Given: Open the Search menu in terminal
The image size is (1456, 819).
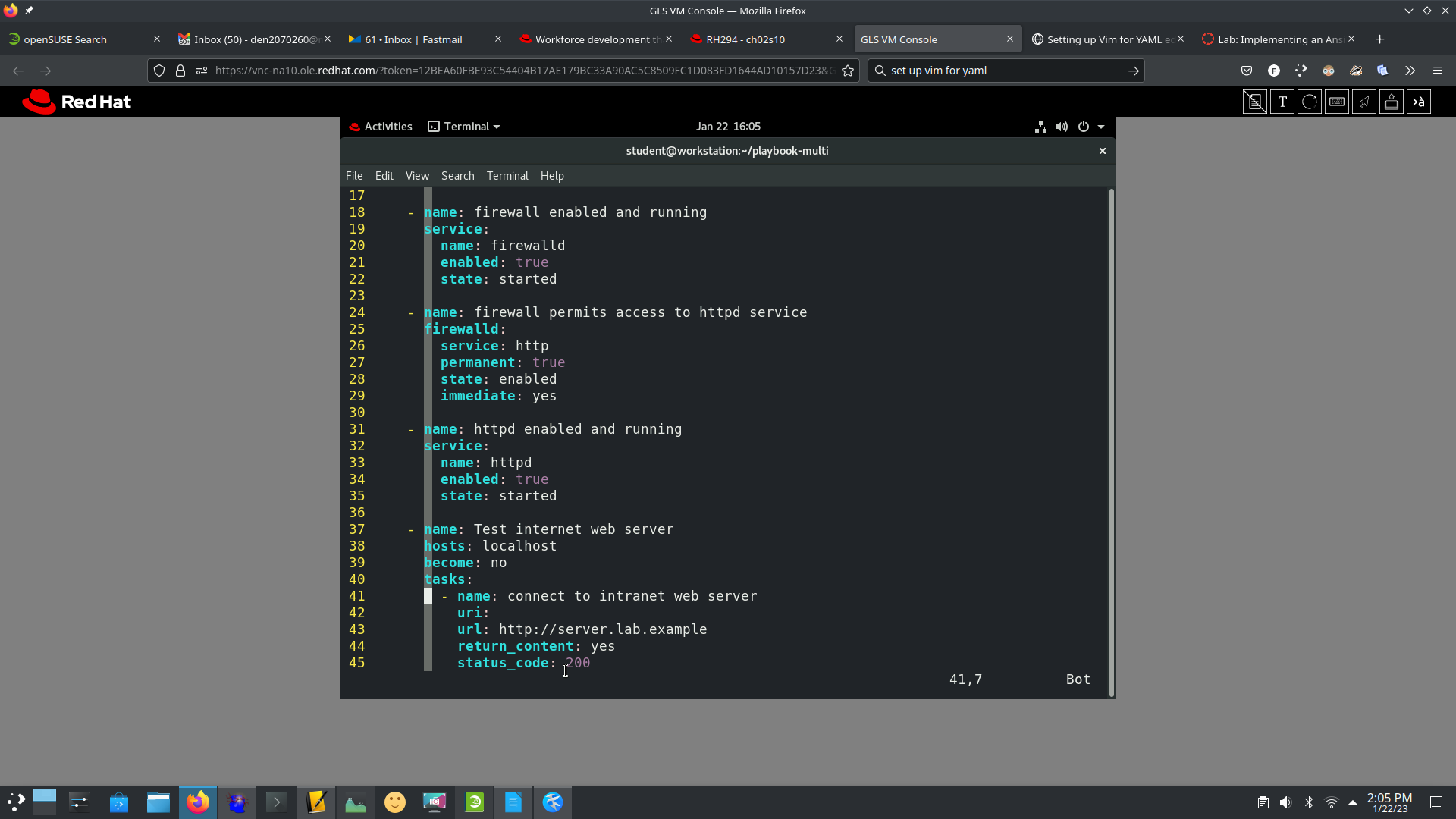Looking at the screenshot, I should pos(457,176).
